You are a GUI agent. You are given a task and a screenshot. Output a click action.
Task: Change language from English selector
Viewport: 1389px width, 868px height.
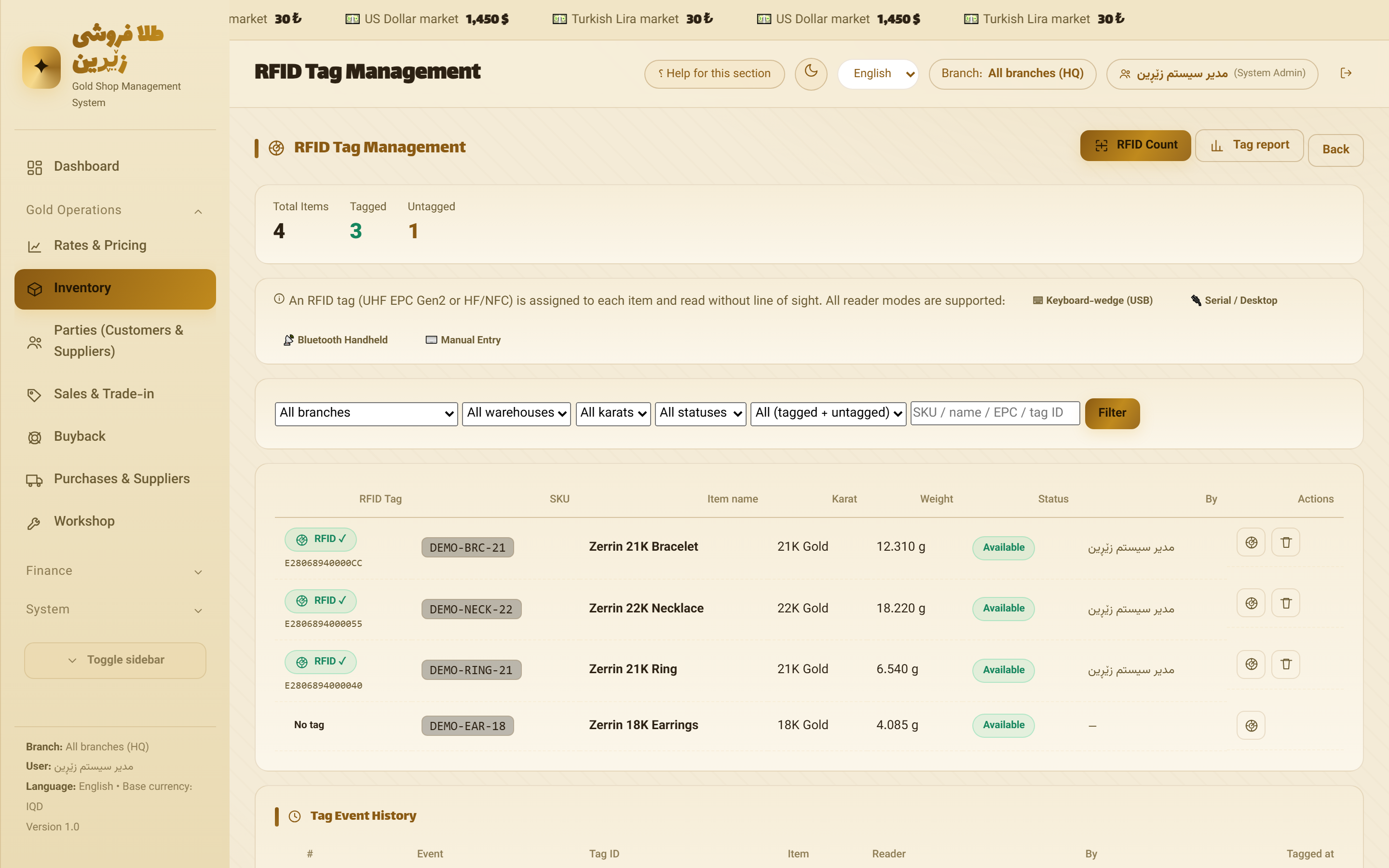tap(878, 73)
